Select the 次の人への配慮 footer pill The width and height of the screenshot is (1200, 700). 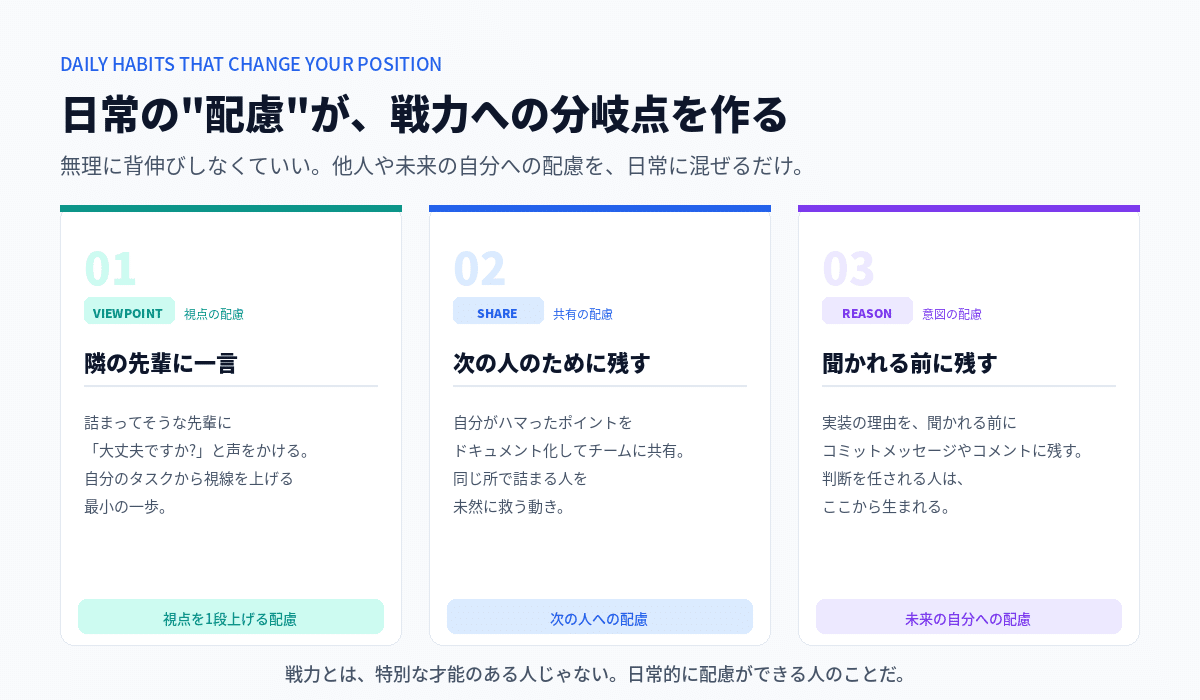coord(600,617)
